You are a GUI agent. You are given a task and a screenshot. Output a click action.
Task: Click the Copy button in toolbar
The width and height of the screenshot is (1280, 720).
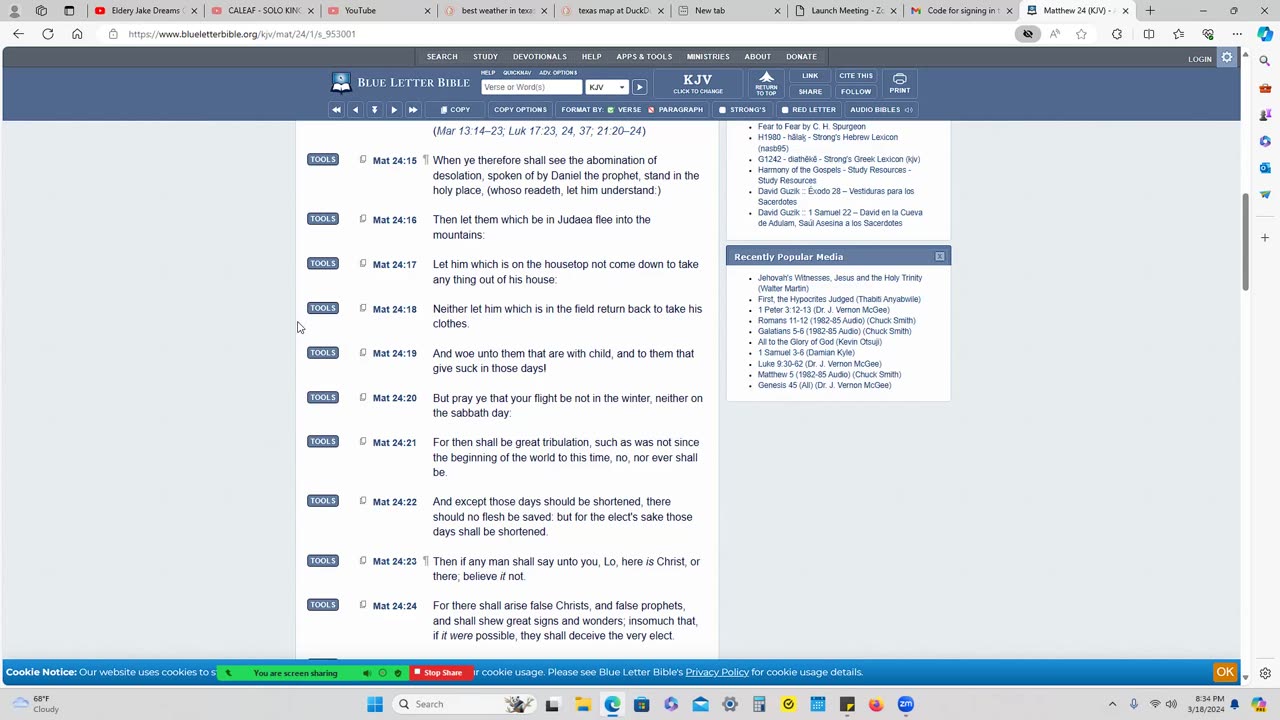455,109
